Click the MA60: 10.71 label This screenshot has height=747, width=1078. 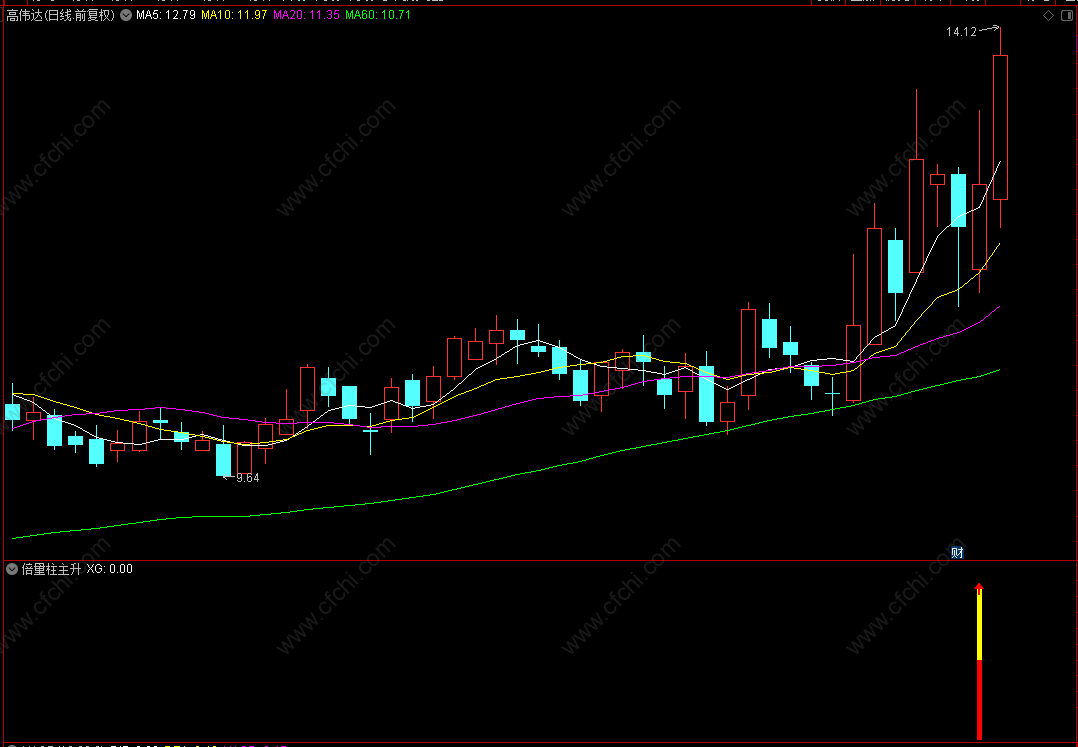coord(378,15)
